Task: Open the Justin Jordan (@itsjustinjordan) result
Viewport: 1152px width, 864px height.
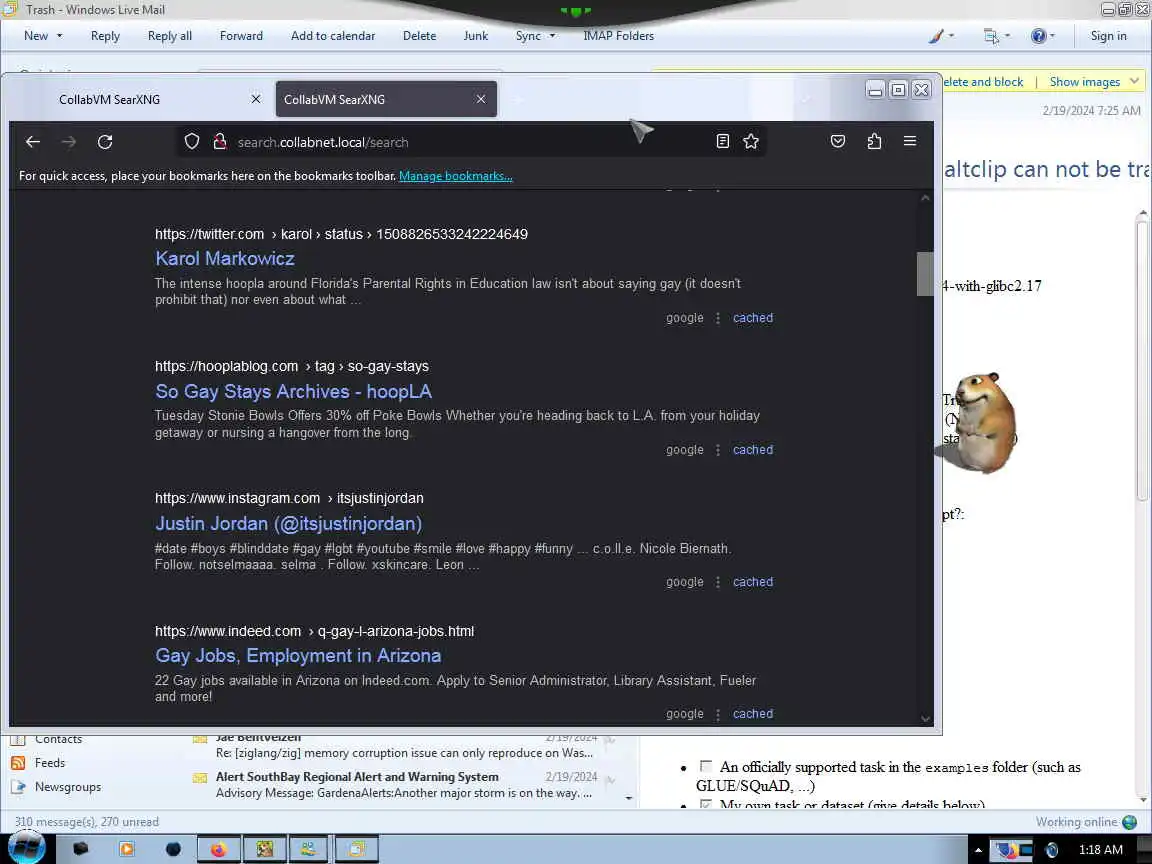Action: pos(288,524)
